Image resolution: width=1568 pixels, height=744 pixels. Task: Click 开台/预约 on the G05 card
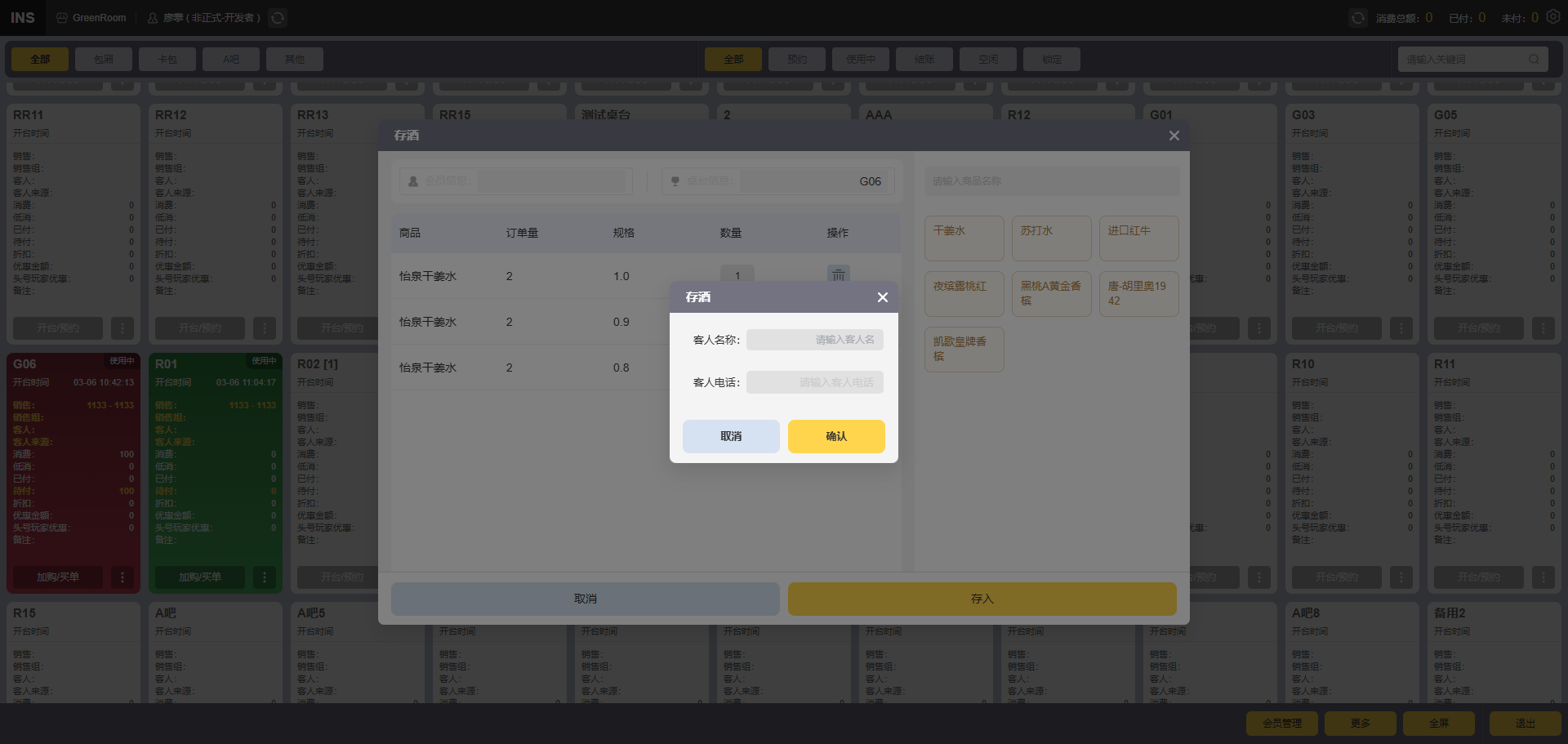pos(1479,328)
